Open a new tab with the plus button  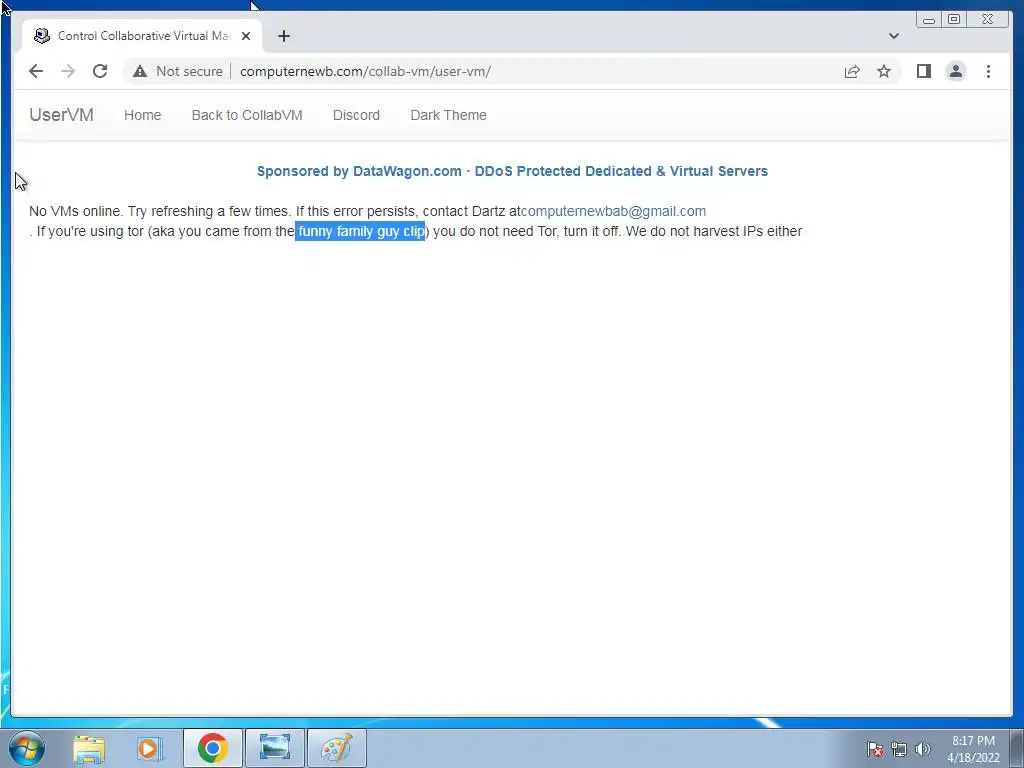283,36
